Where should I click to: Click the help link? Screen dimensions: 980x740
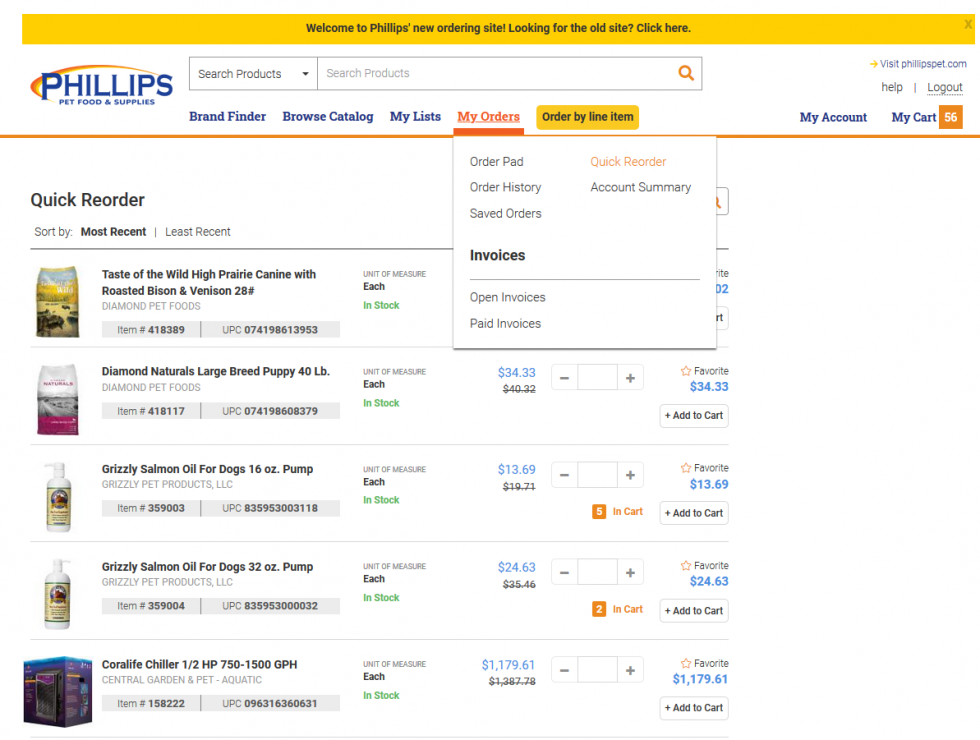[x=892, y=87]
